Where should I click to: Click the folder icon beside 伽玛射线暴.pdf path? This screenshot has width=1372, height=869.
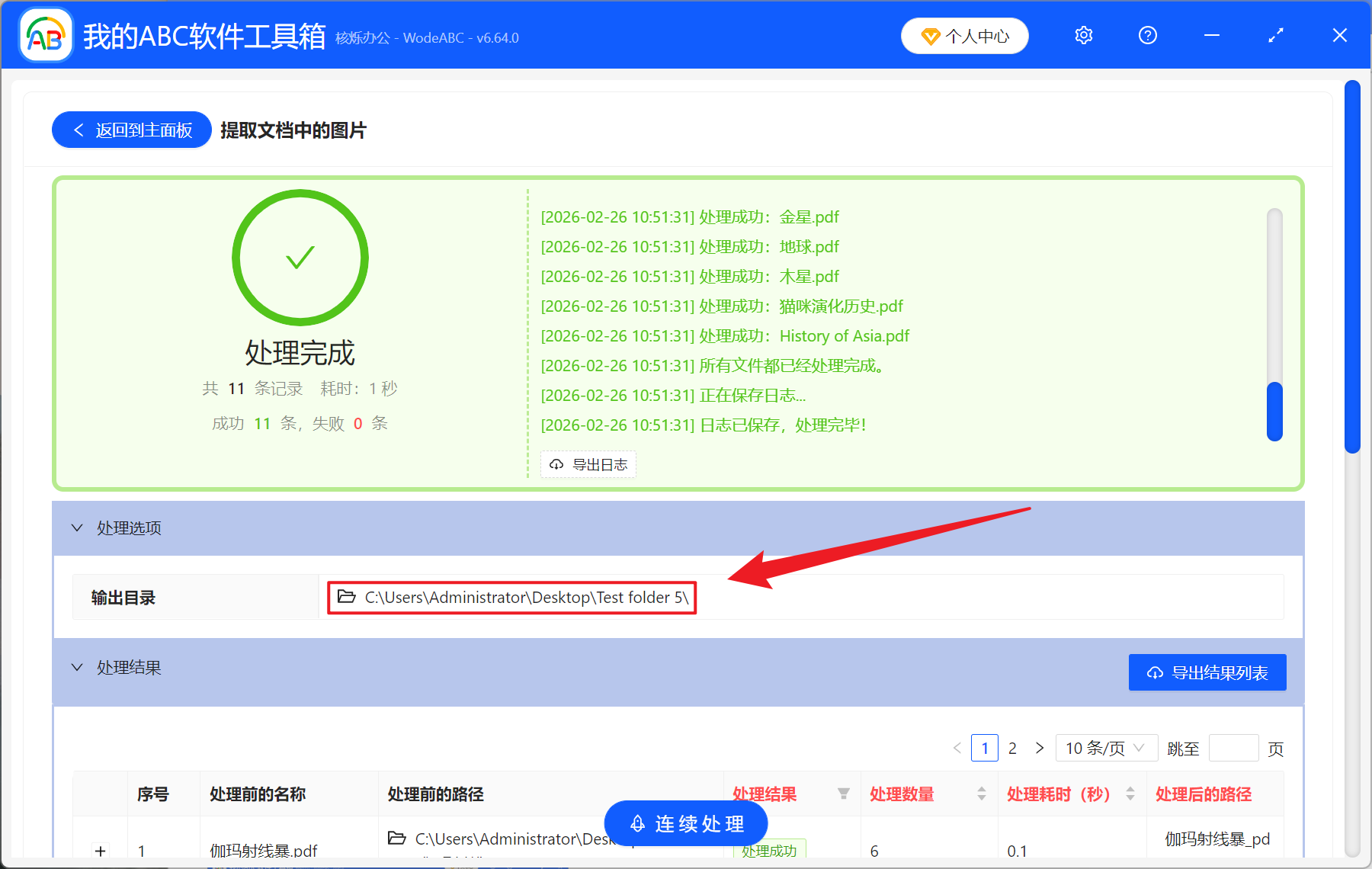click(397, 838)
